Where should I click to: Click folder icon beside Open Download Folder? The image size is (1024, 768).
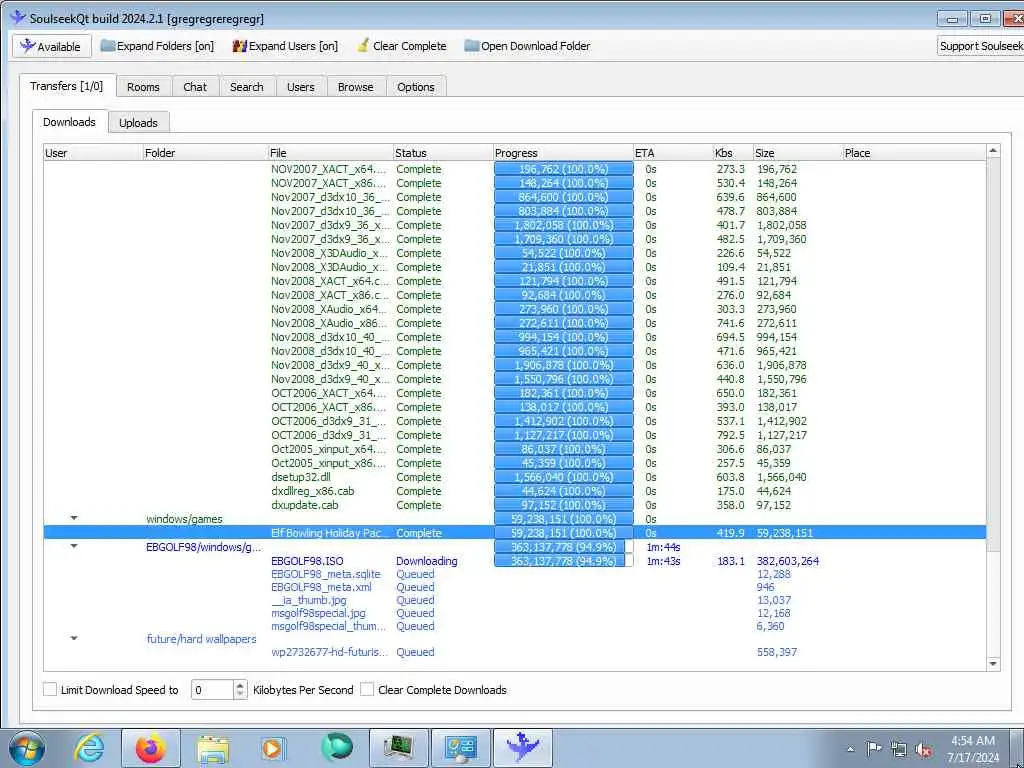click(x=472, y=46)
